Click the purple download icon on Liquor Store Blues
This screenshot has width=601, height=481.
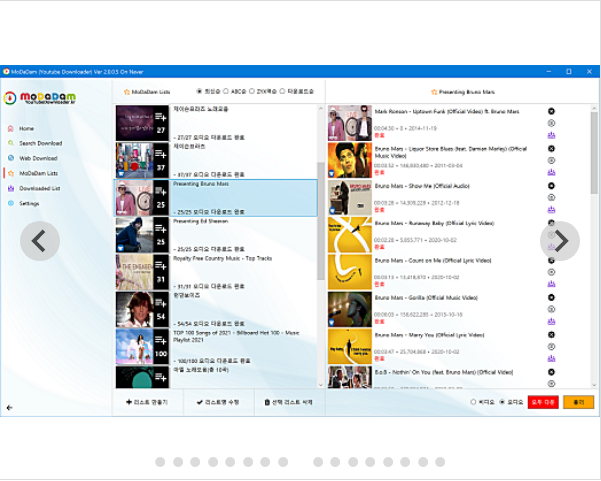tap(551, 172)
